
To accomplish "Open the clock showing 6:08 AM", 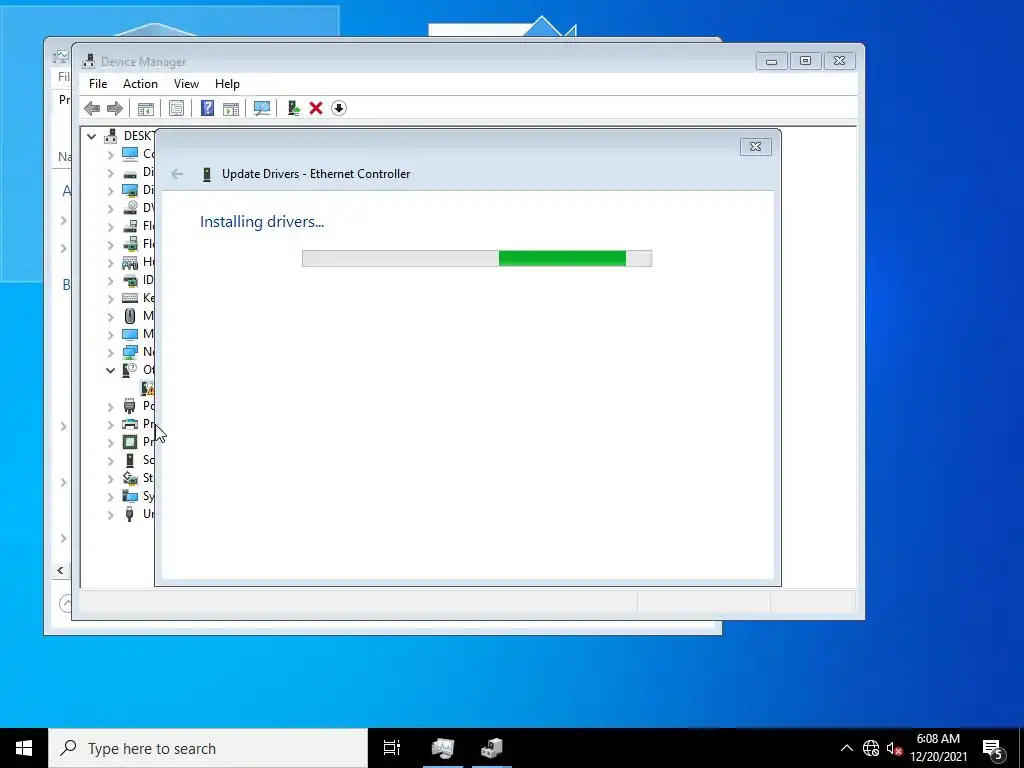I will 938,748.
